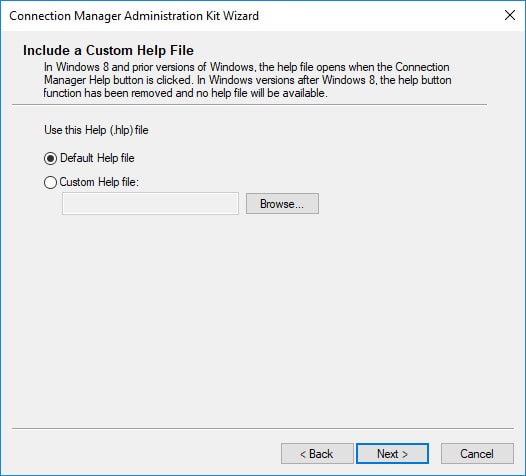Click the highlighted "Next >" button
This screenshot has width=526, height=476.
(392, 454)
